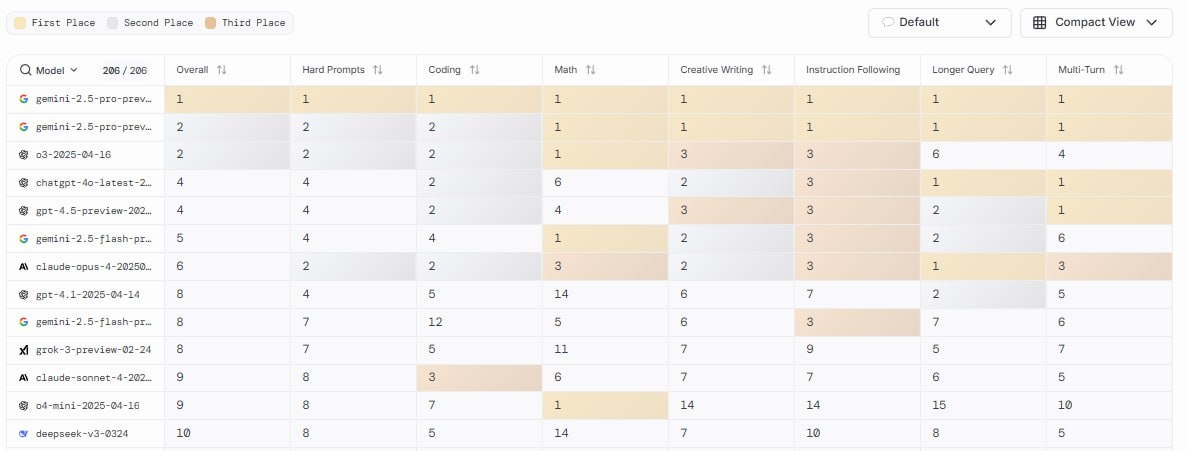Click the Second Place legend swatch
The height and width of the screenshot is (451, 1187).
(112, 22)
